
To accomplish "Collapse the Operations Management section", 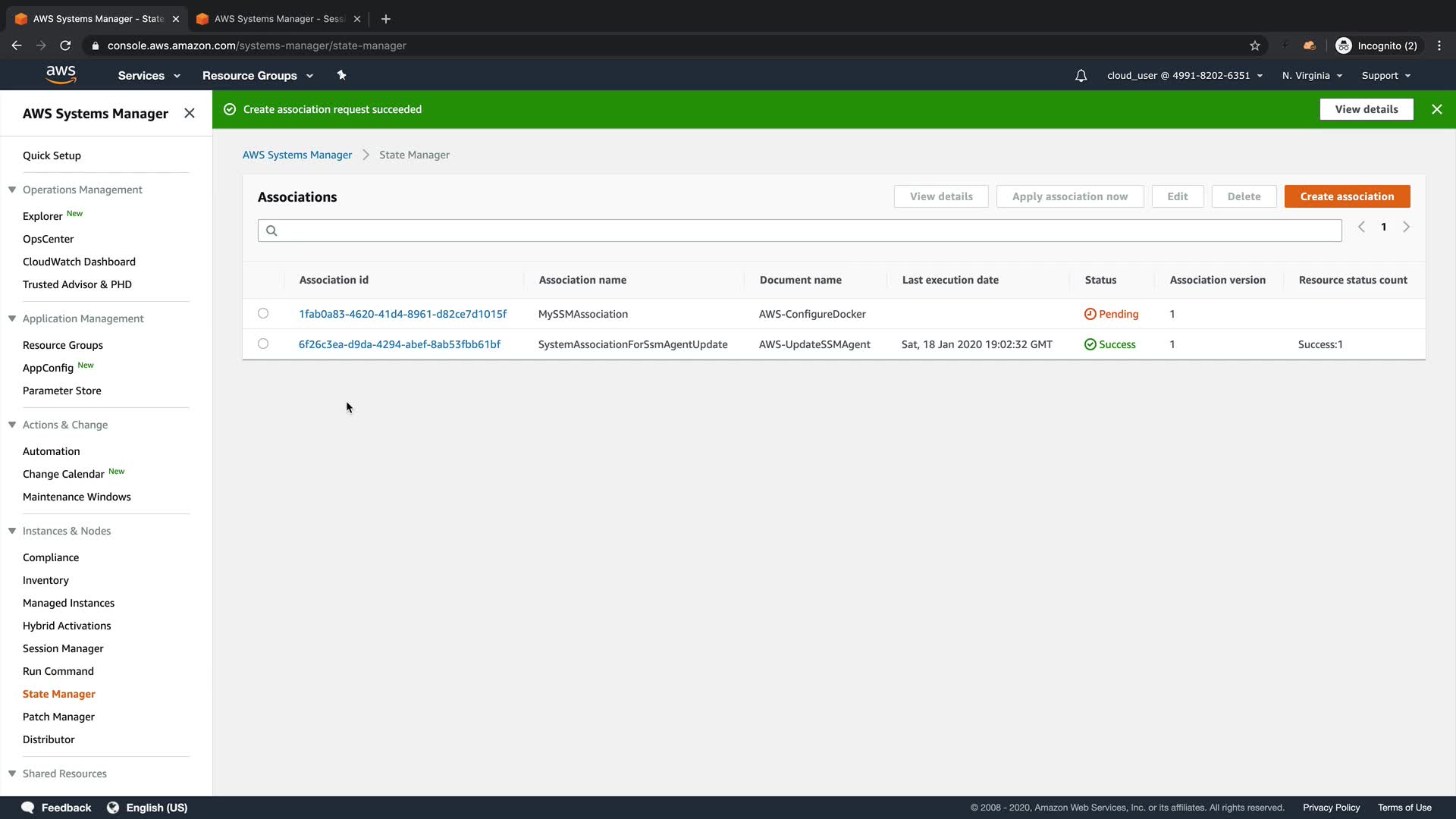I will [x=12, y=190].
